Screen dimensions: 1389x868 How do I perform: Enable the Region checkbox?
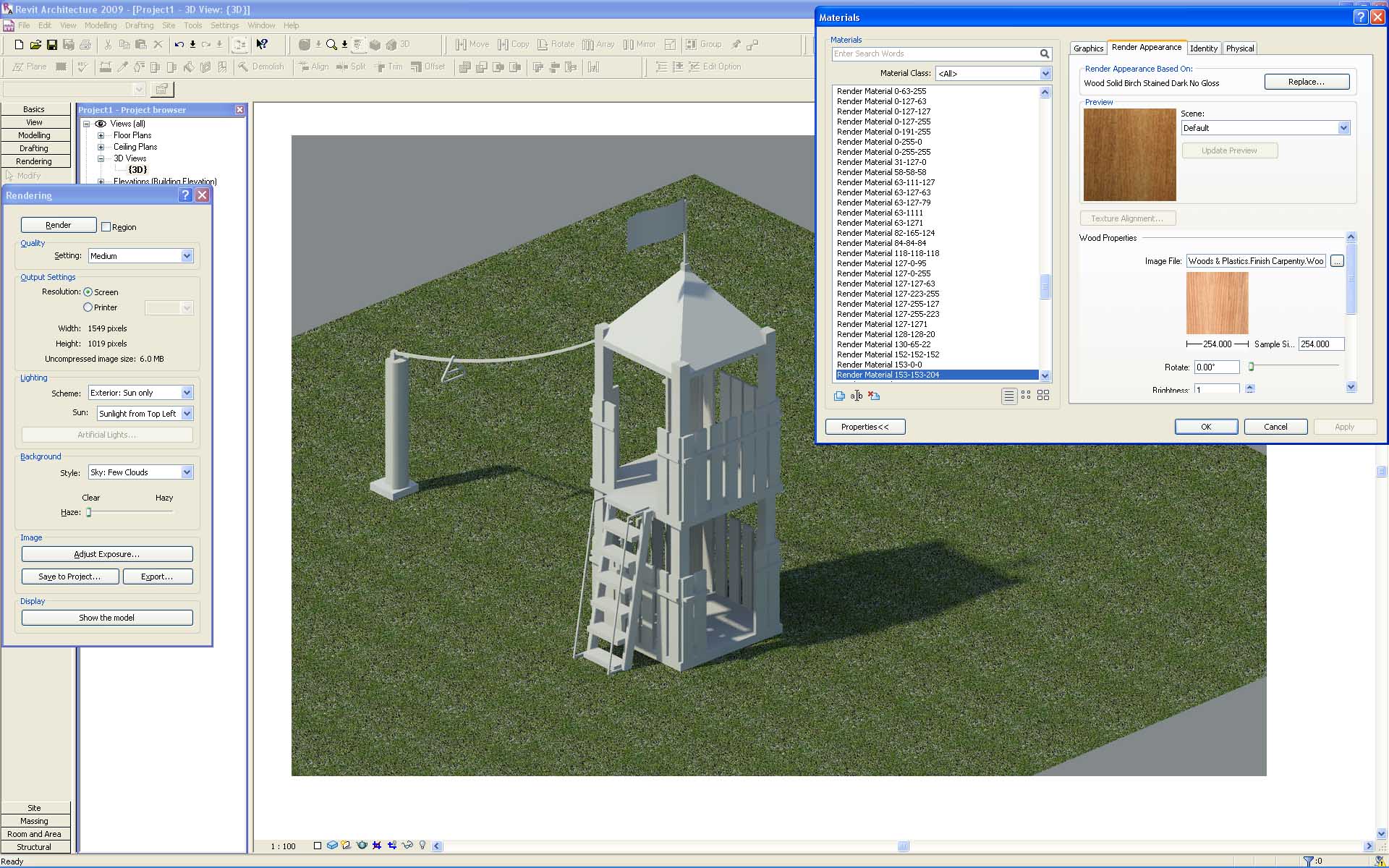point(106,227)
